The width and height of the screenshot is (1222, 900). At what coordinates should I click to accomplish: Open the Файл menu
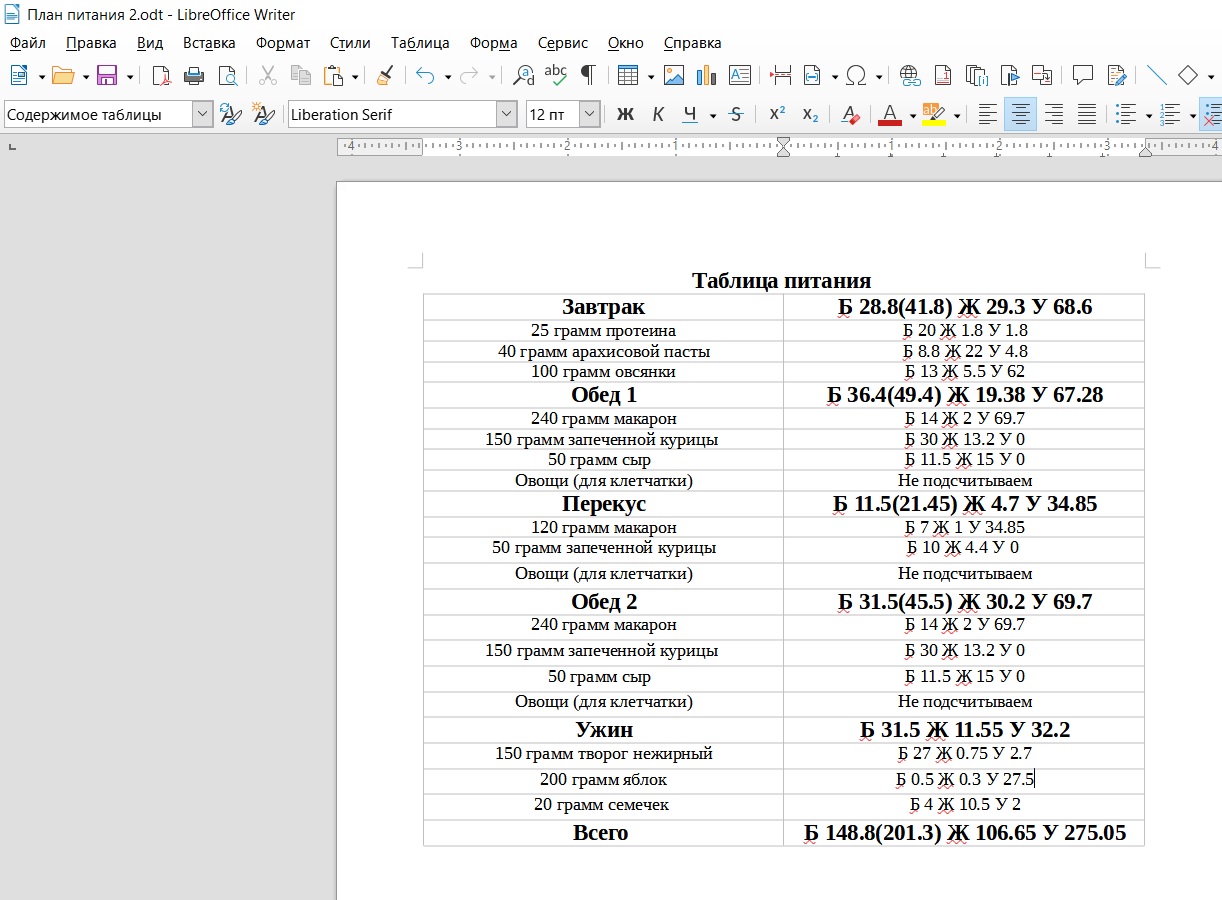coord(28,43)
